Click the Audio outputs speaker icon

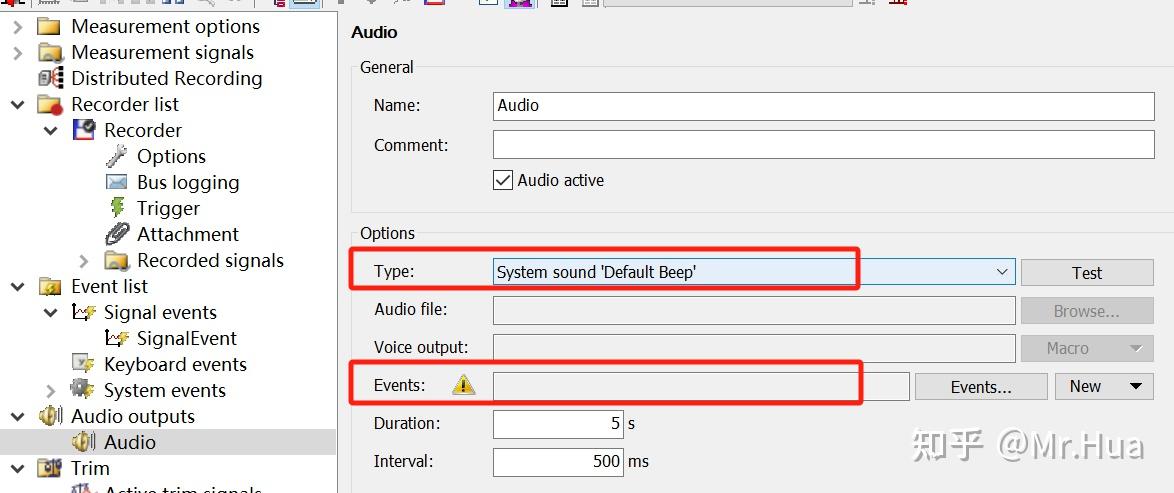click(x=51, y=416)
